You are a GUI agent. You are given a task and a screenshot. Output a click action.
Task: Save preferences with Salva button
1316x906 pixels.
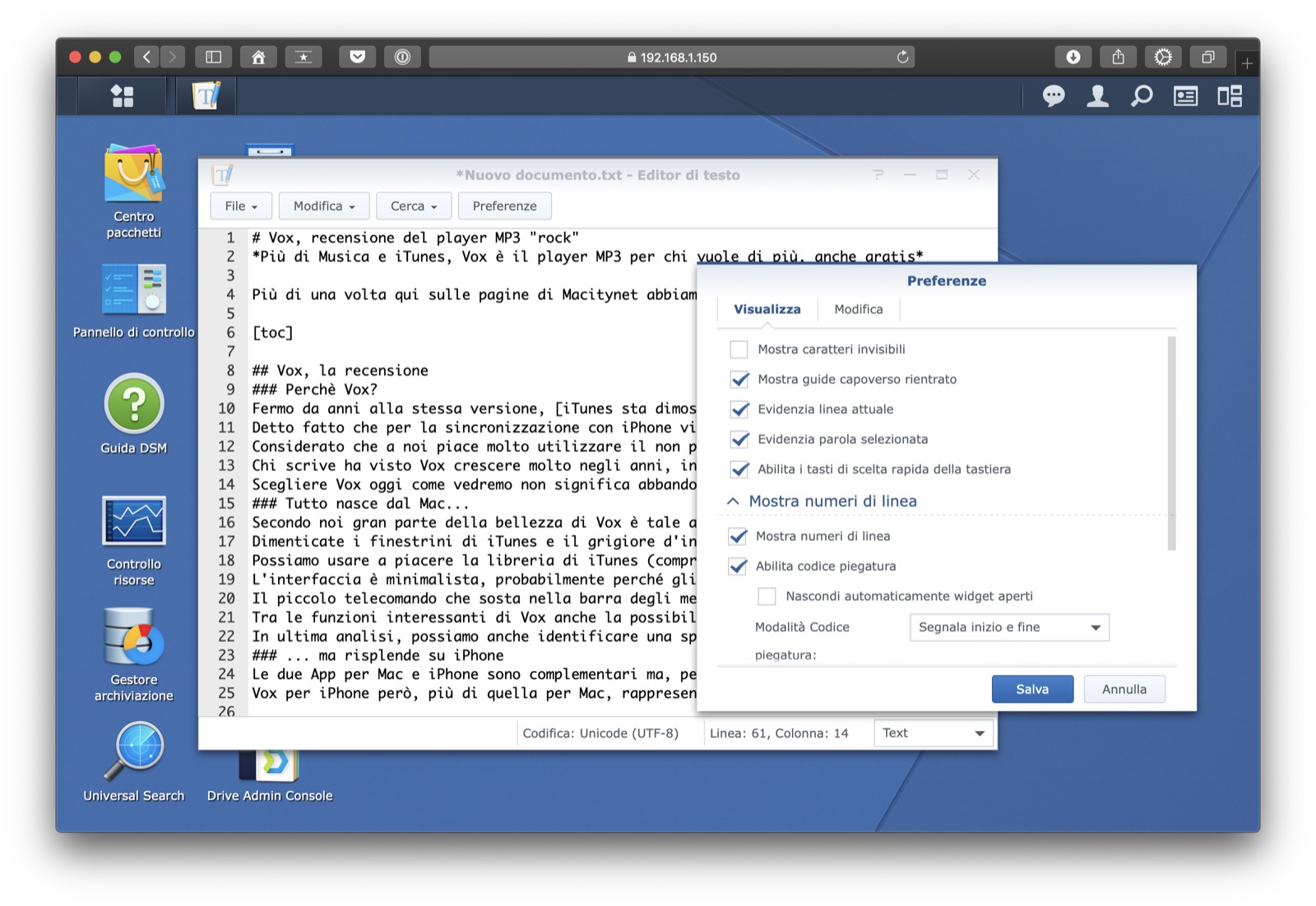click(x=1032, y=689)
